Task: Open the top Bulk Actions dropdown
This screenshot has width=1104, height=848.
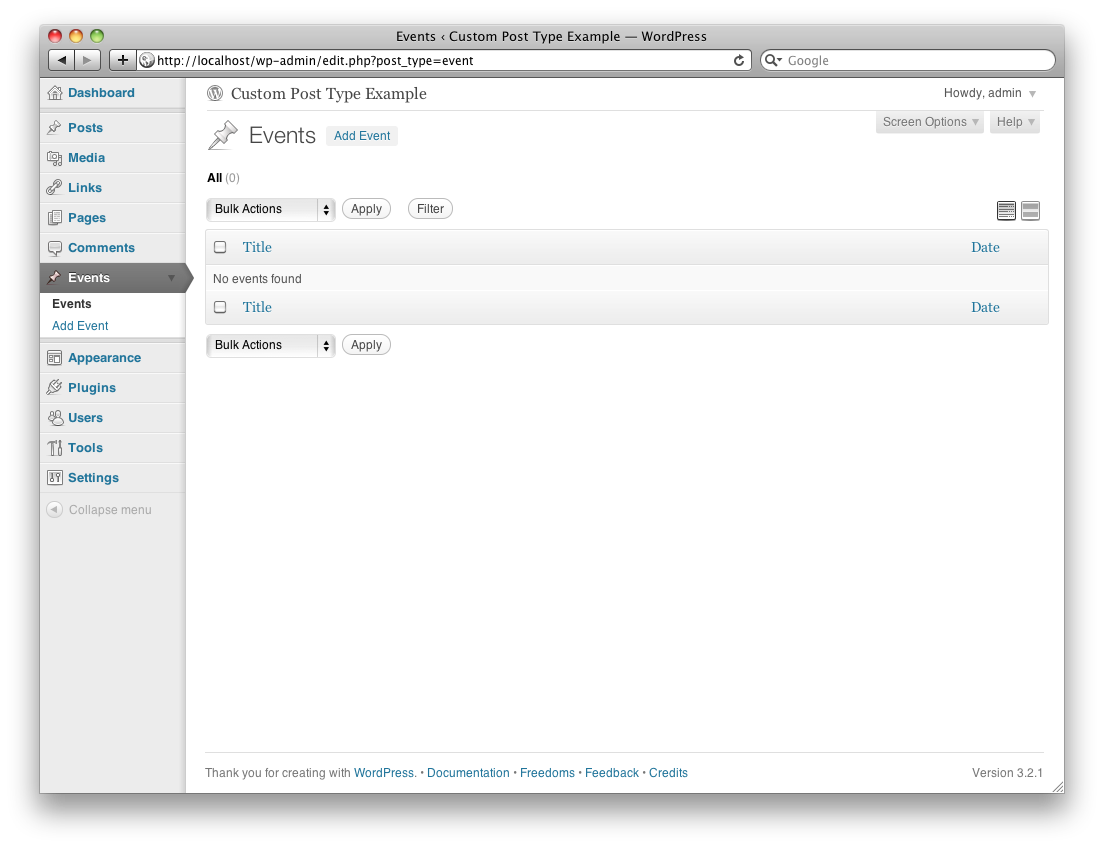Action: [x=270, y=209]
